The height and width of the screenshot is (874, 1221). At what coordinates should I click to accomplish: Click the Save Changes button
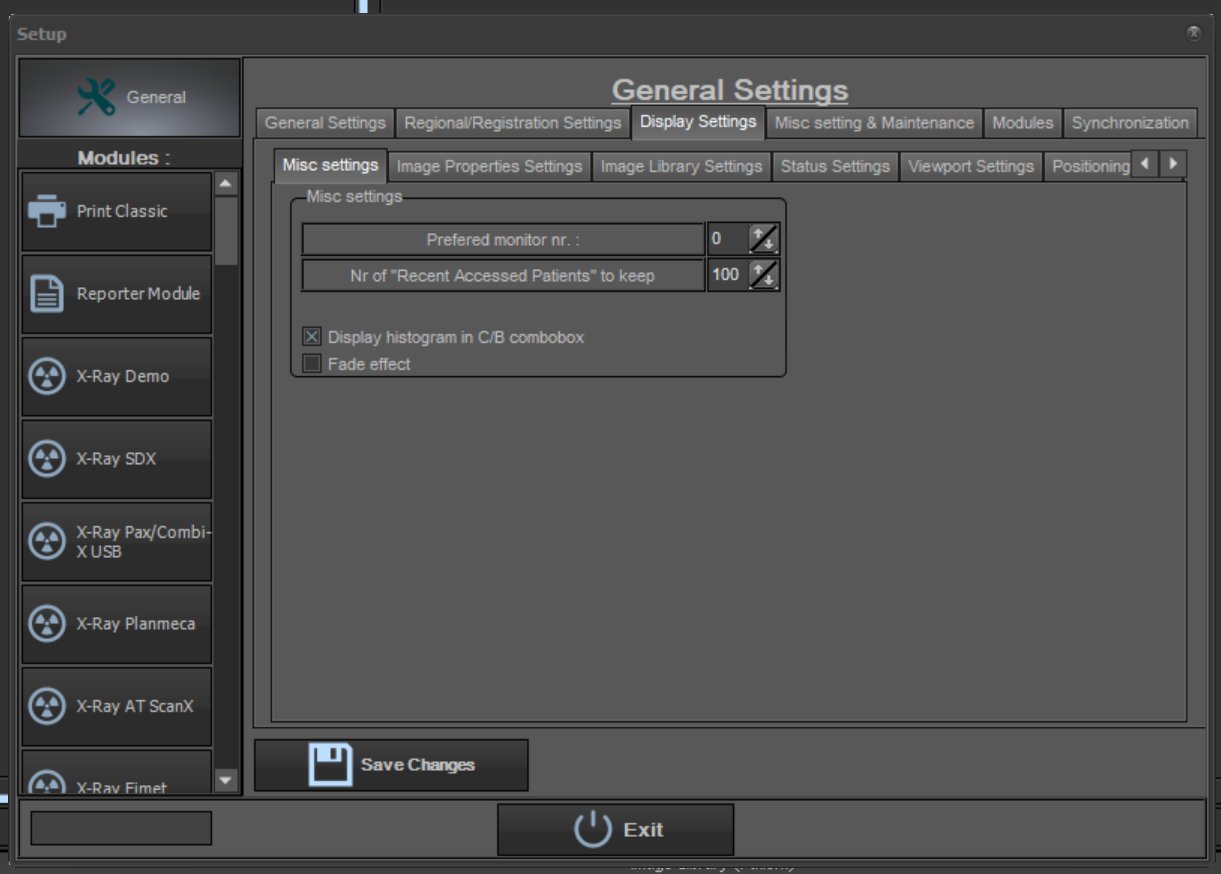tap(390, 763)
